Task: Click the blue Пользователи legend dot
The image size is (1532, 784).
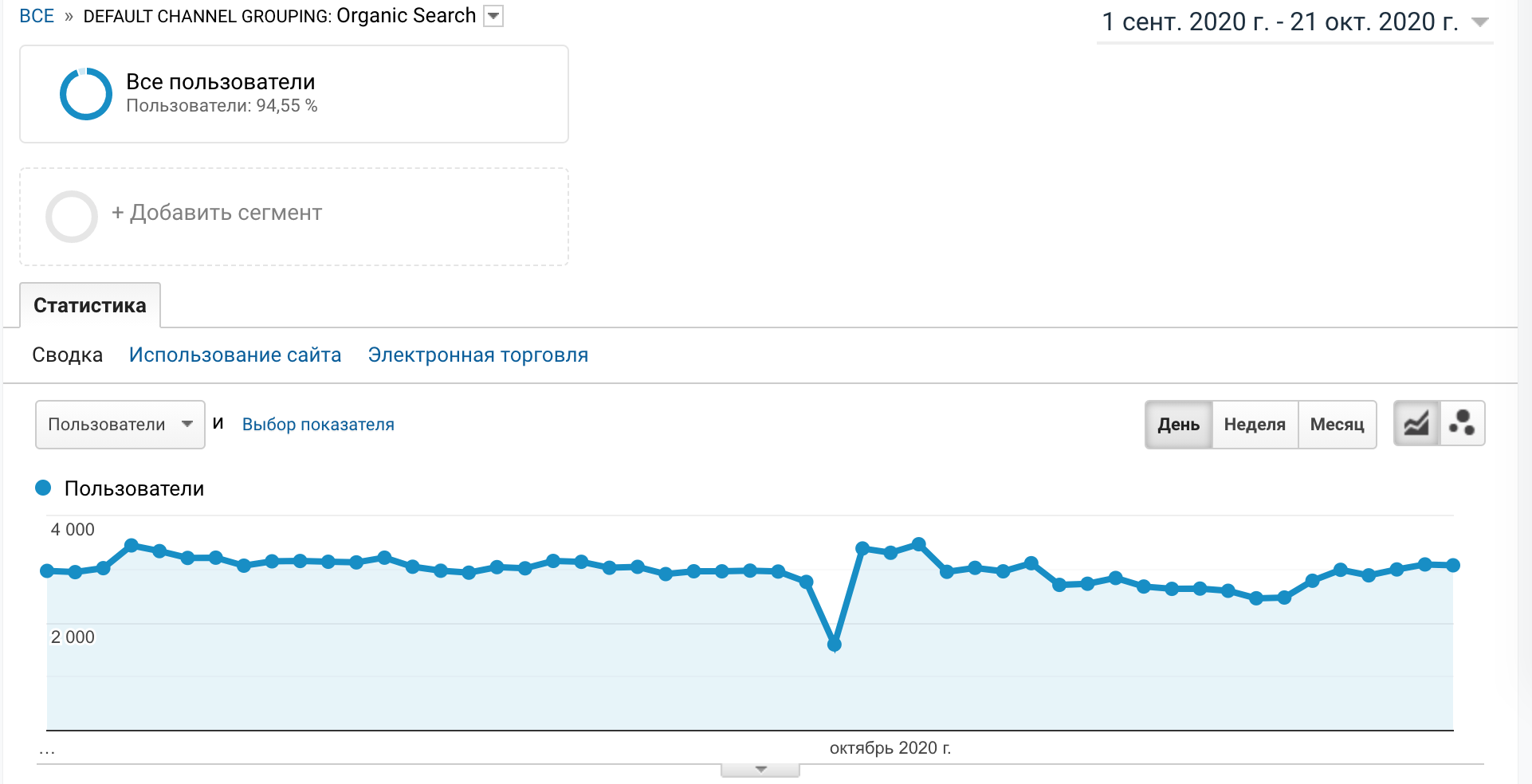Action: [44, 488]
